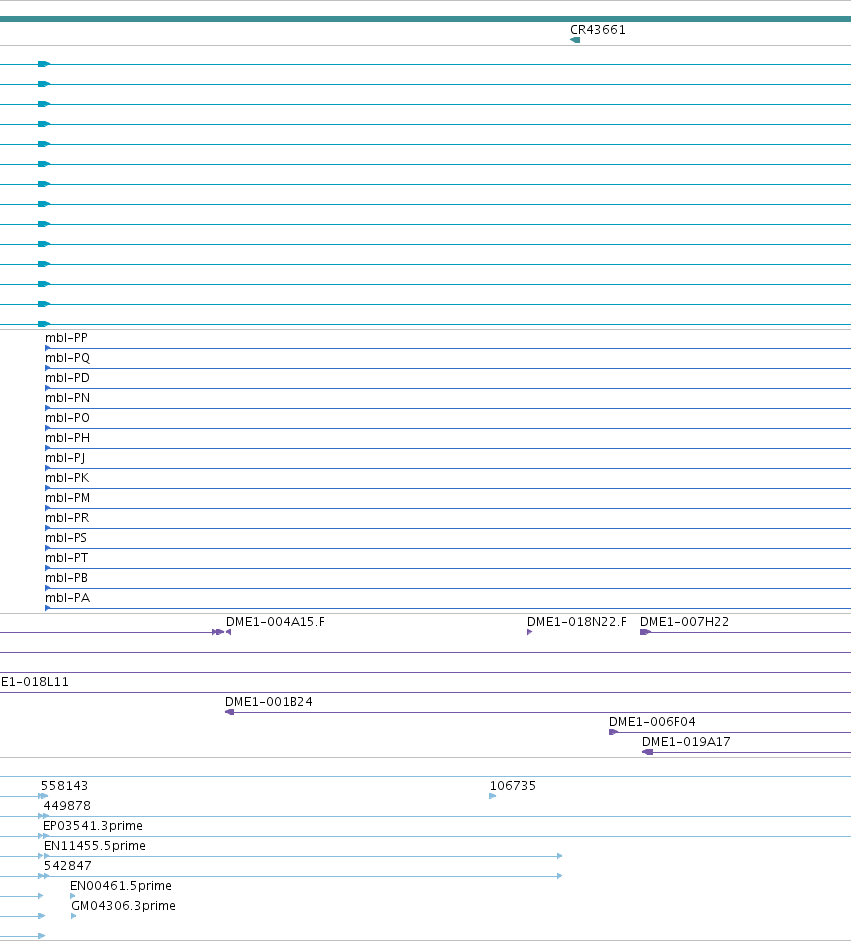
Task: Select the mbl-PB transcript label
Action: (x=67, y=578)
